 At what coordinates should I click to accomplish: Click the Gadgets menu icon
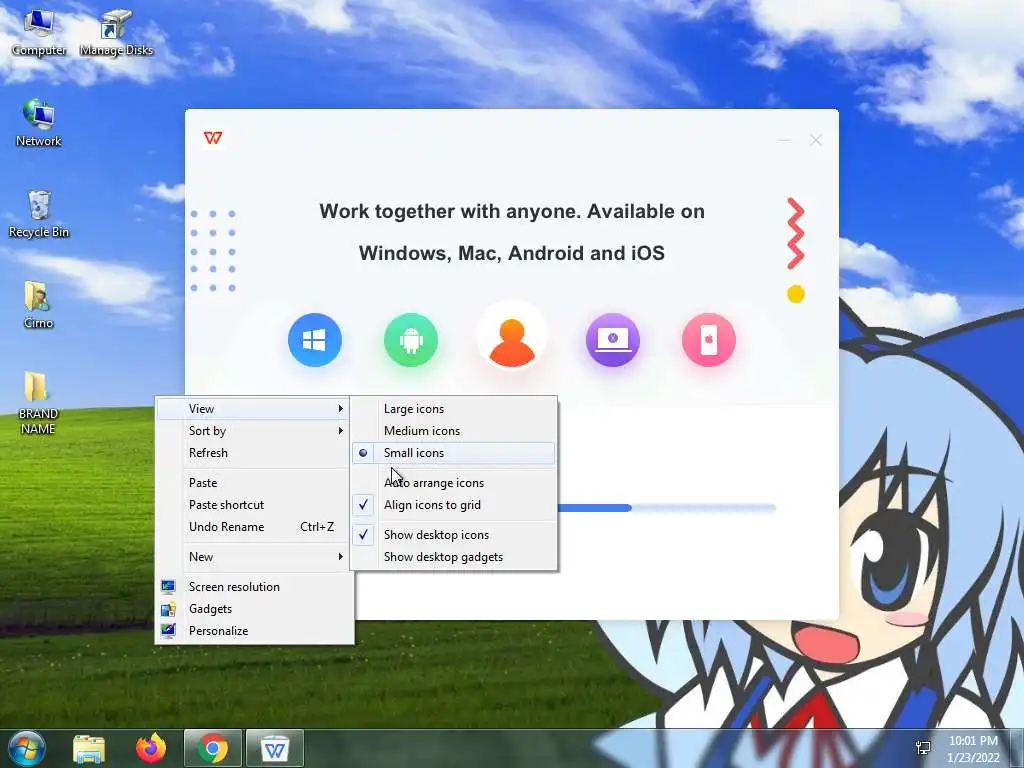[x=168, y=609]
